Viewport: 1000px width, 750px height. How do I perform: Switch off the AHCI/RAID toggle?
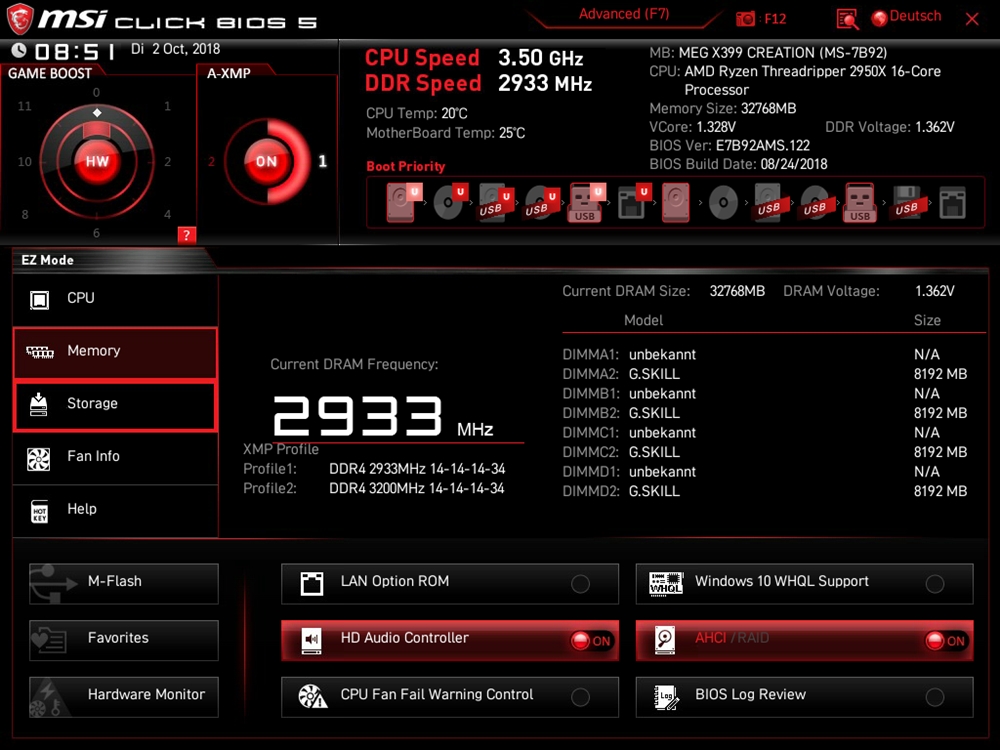point(946,641)
